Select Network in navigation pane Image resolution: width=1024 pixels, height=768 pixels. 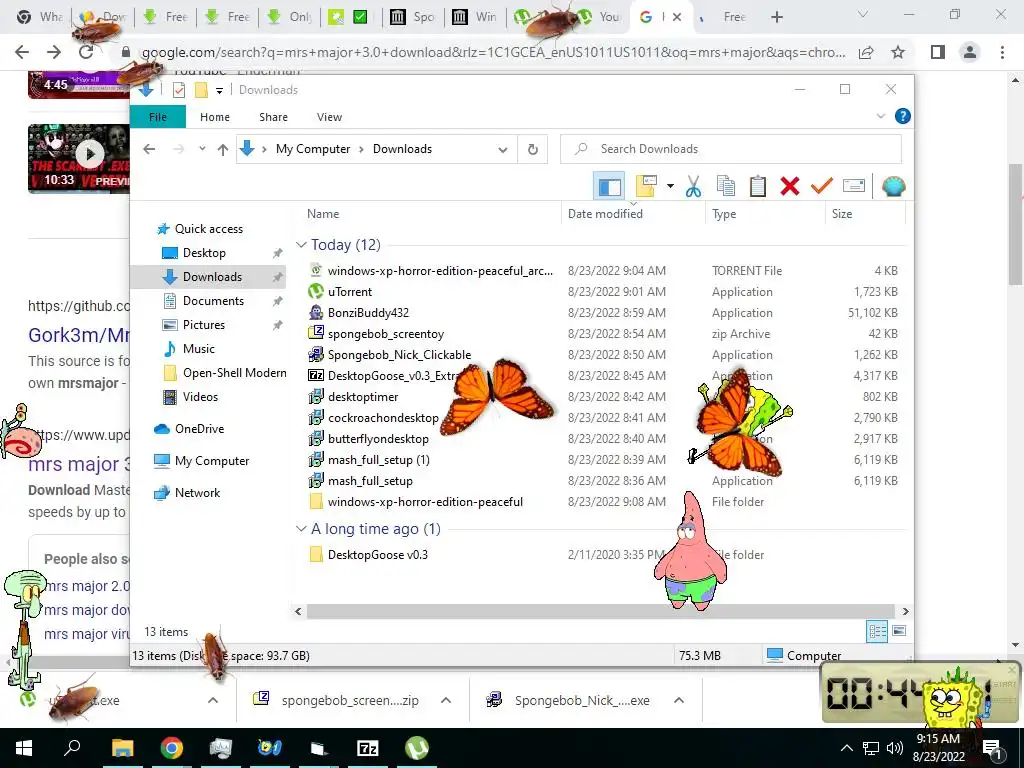(187, 492)
